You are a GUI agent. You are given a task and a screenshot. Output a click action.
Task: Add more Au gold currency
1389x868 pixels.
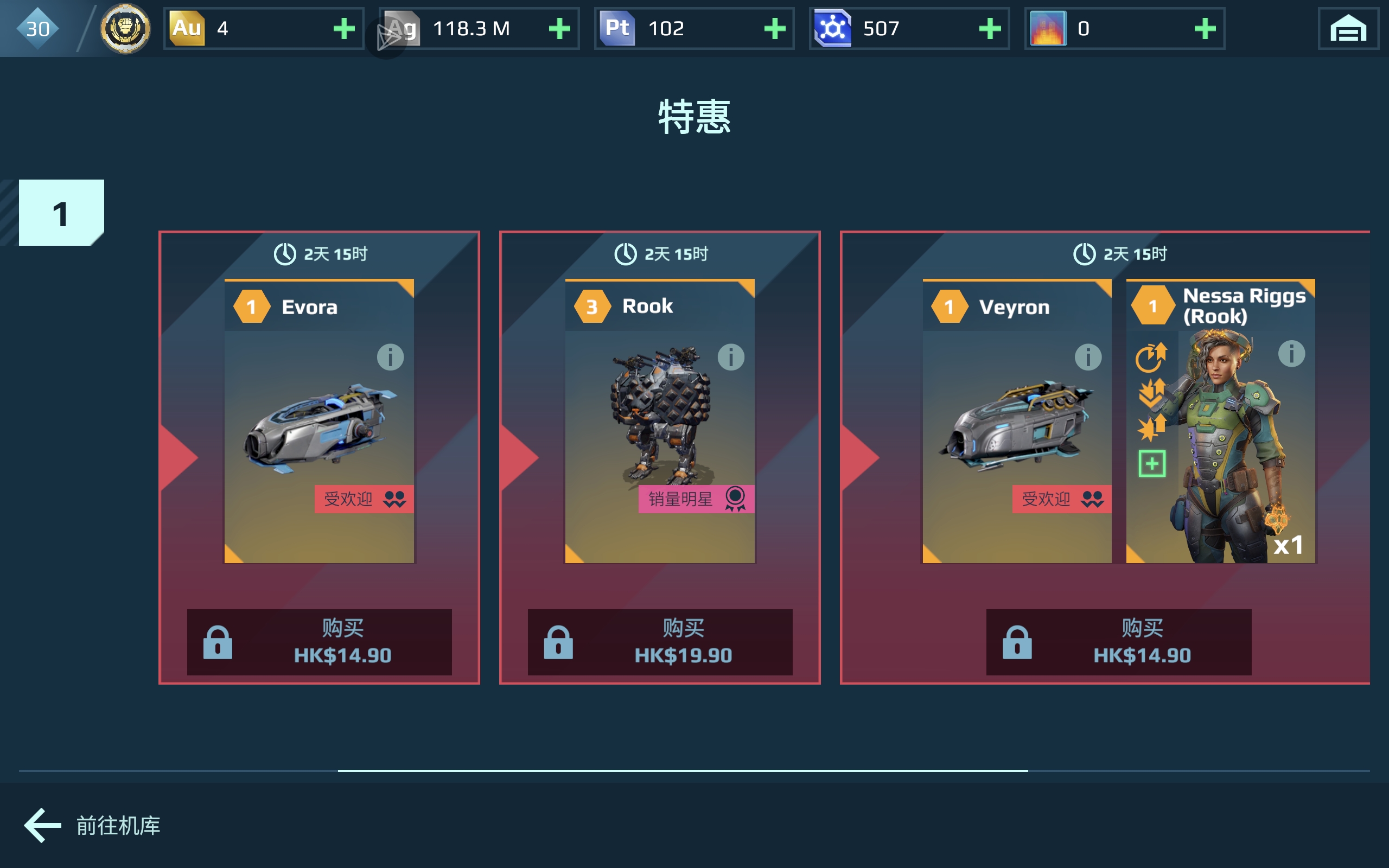[344, 29]
